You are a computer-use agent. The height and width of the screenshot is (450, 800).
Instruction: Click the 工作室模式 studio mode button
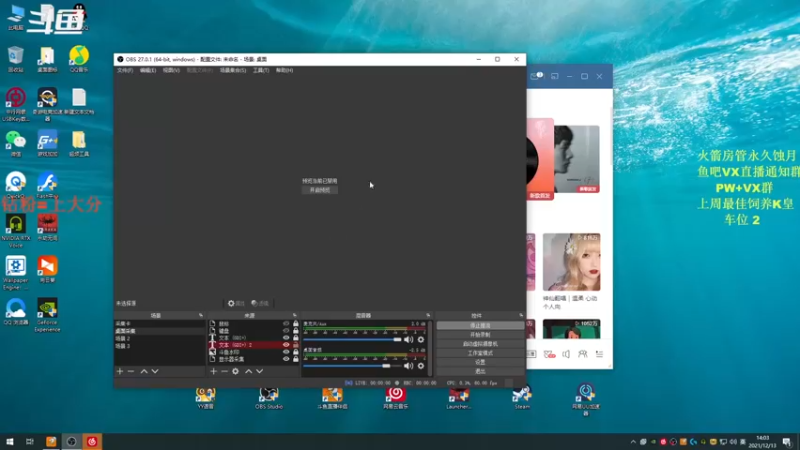[x=480, y=353]
